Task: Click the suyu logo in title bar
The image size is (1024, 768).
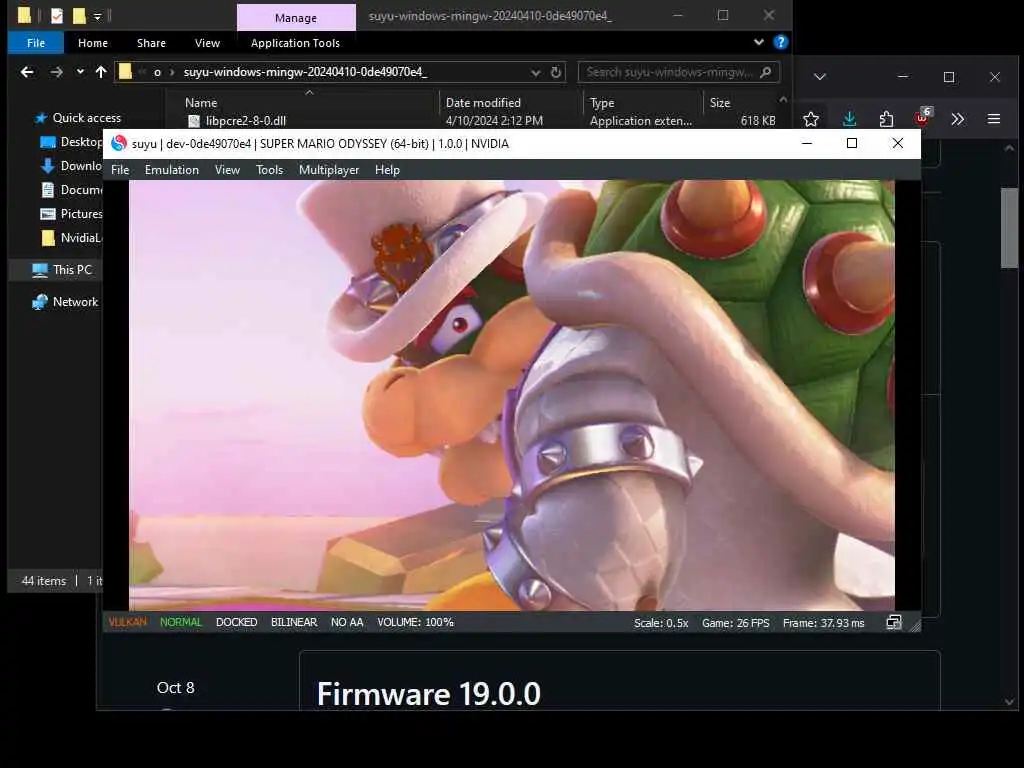Action: tap(119, 144)
